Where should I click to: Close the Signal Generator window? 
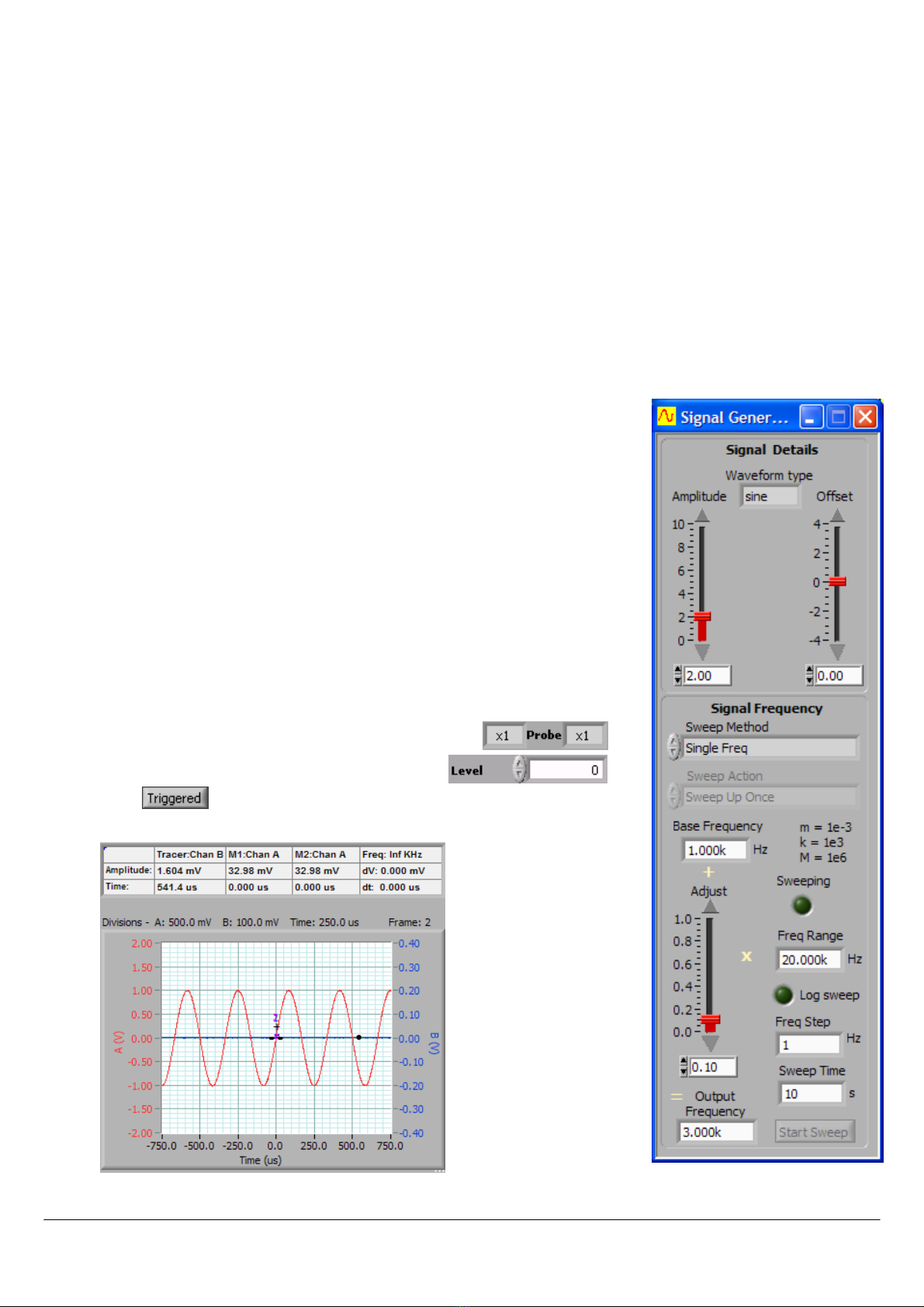tap(864, 417)
